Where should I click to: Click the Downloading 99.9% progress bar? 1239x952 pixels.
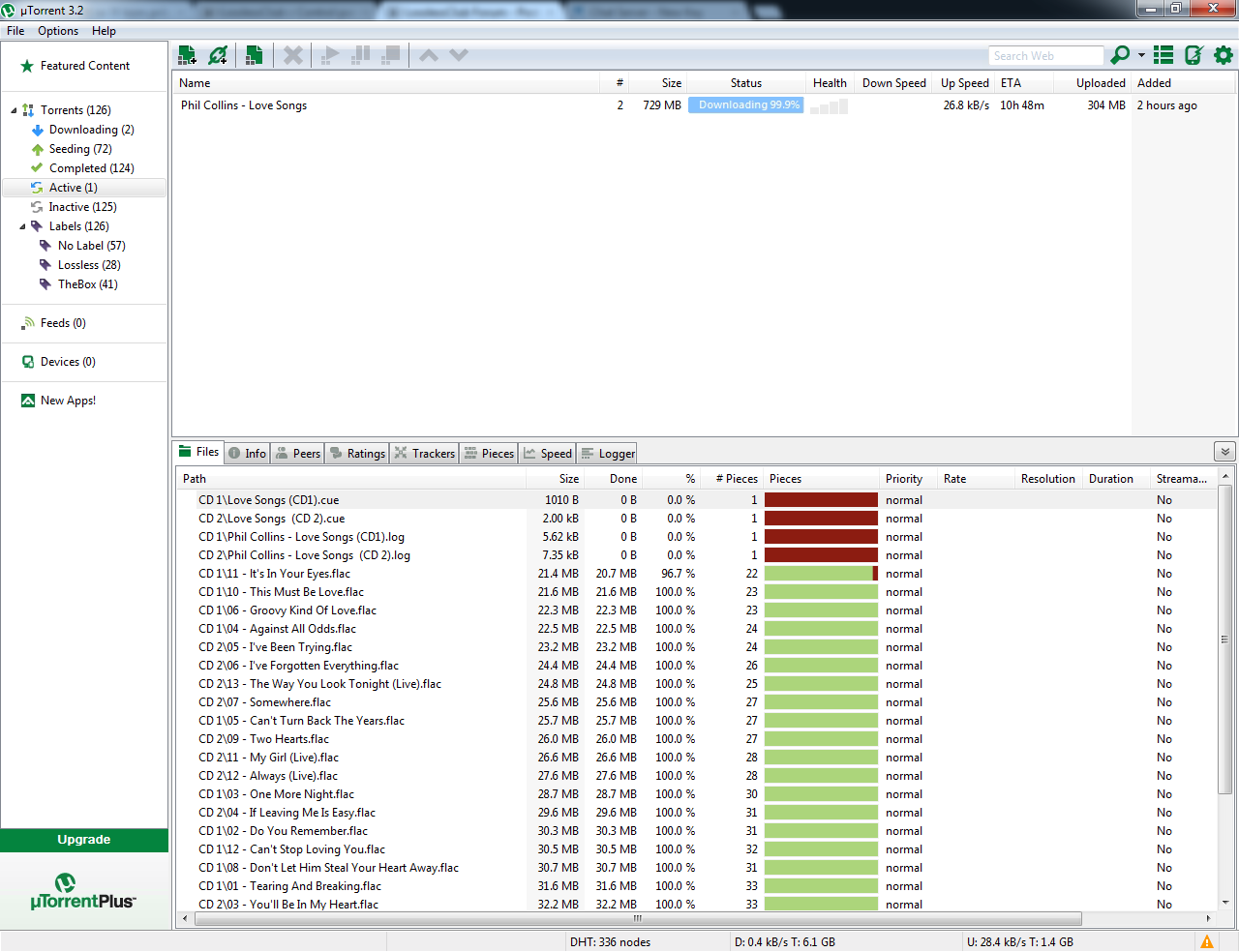point(745,105)
